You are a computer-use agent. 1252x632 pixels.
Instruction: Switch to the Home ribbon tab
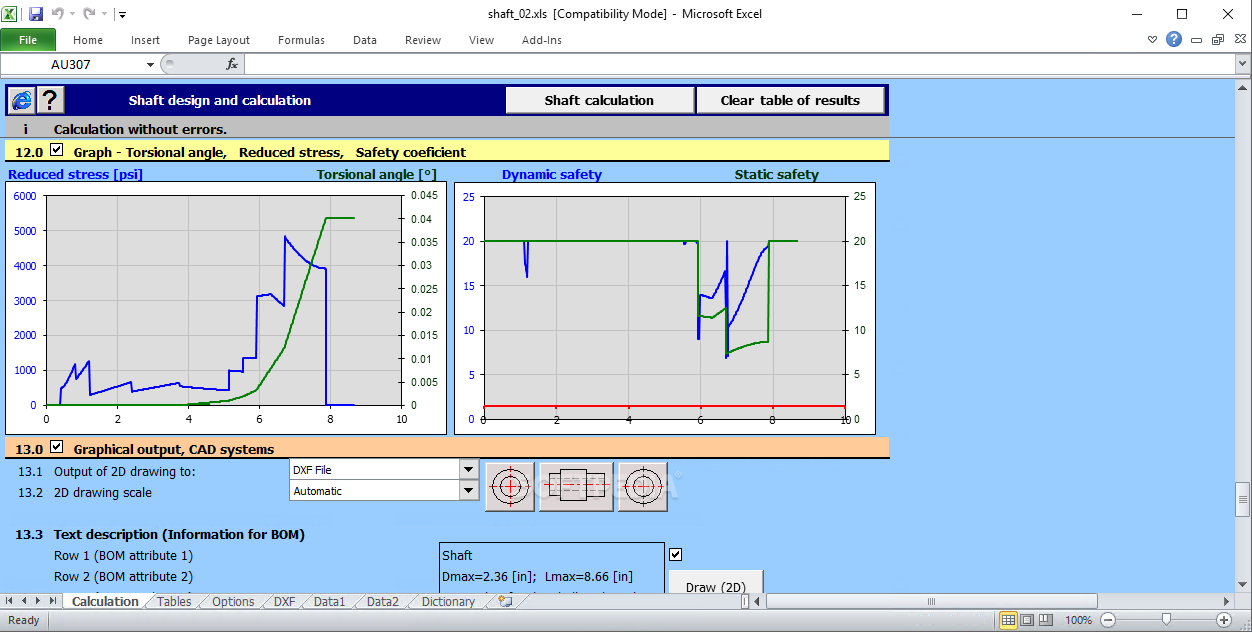(x=88, y=40)
